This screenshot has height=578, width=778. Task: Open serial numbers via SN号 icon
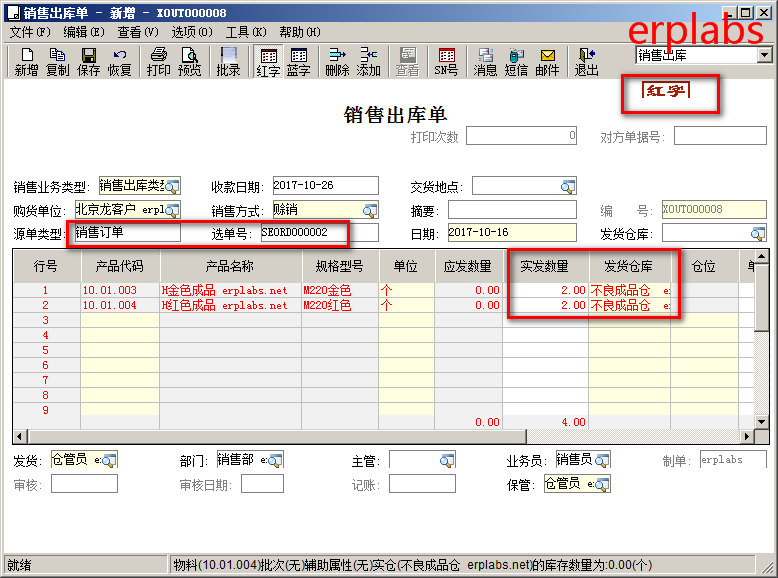coord(446,62)
